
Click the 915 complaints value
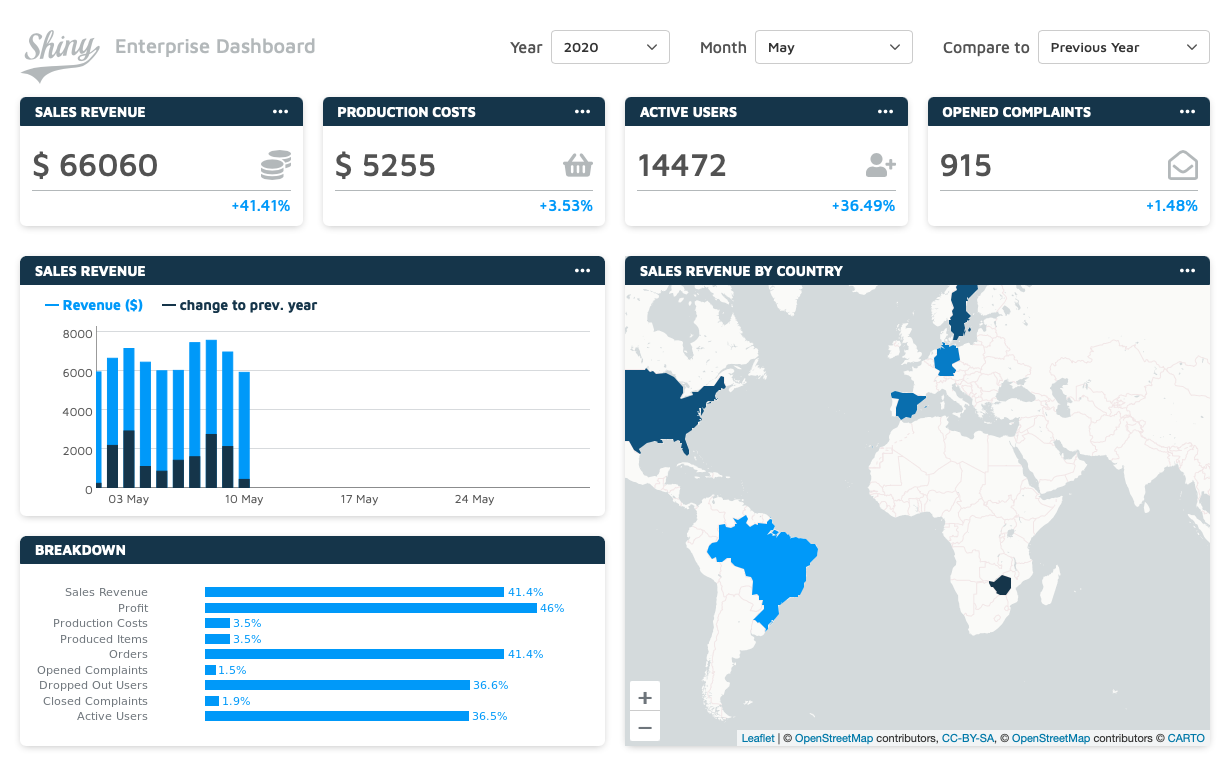[x=966, y=165]
